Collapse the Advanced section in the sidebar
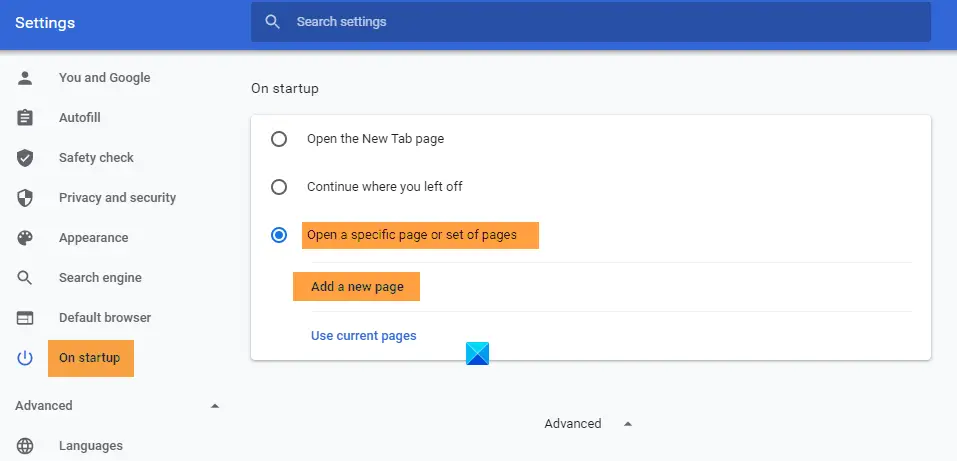 [x=214, y=406]
